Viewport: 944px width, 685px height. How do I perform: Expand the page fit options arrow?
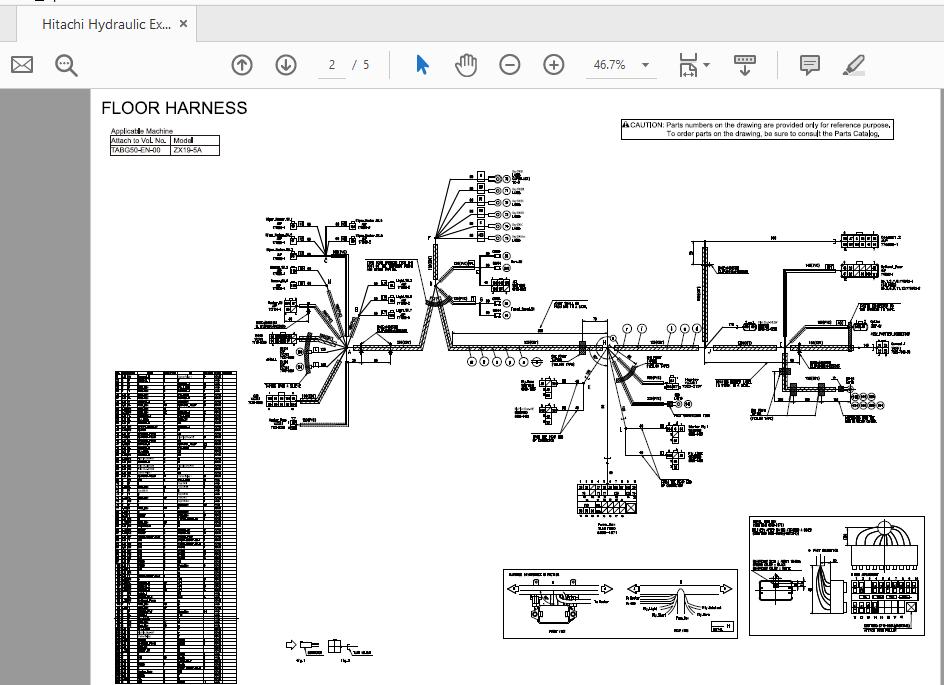(x=707, y=65)
